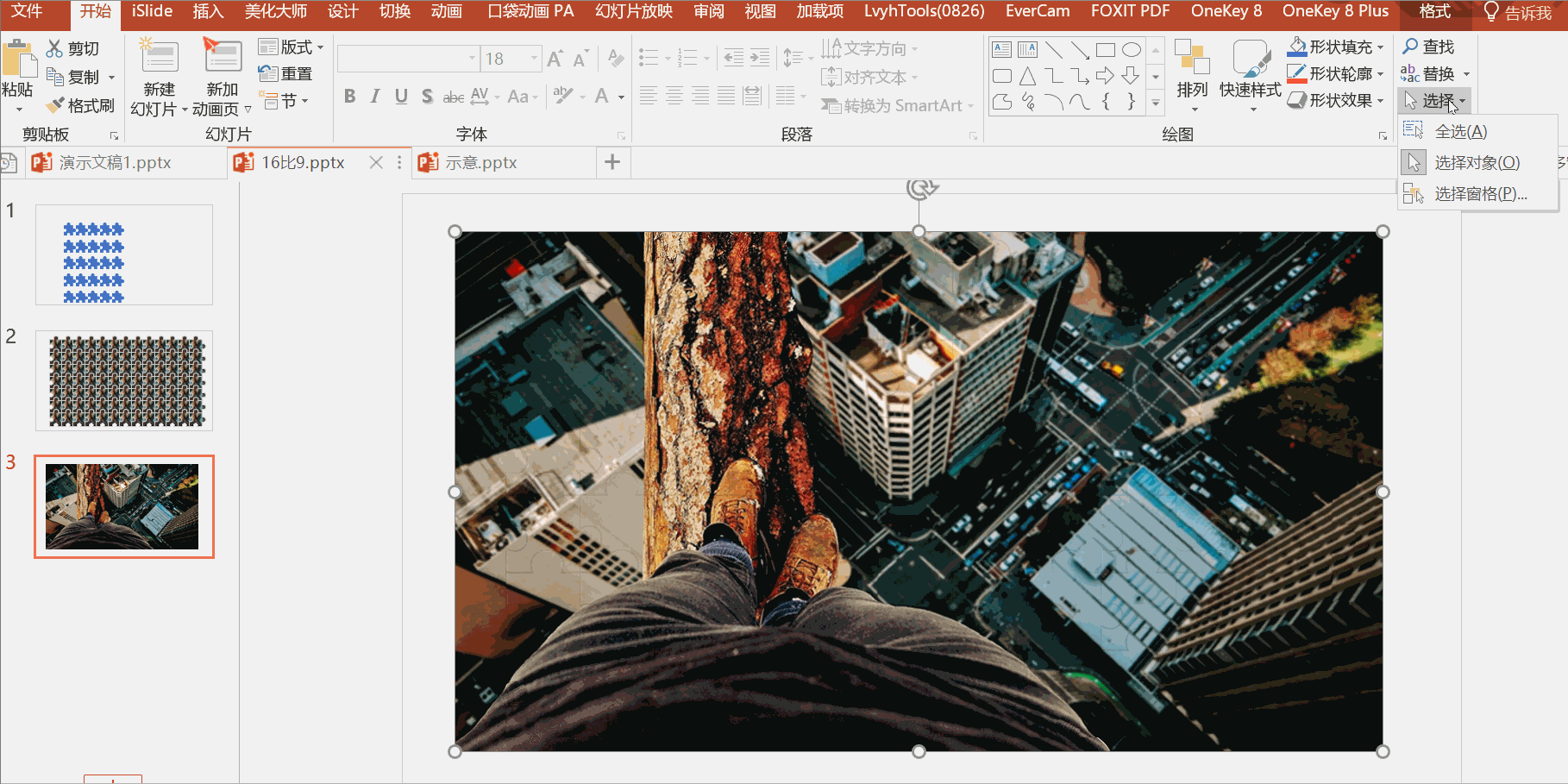Expand the Layout (版式) dropdown
Screen dimensions: 1568x784
(x=320, y=47)
